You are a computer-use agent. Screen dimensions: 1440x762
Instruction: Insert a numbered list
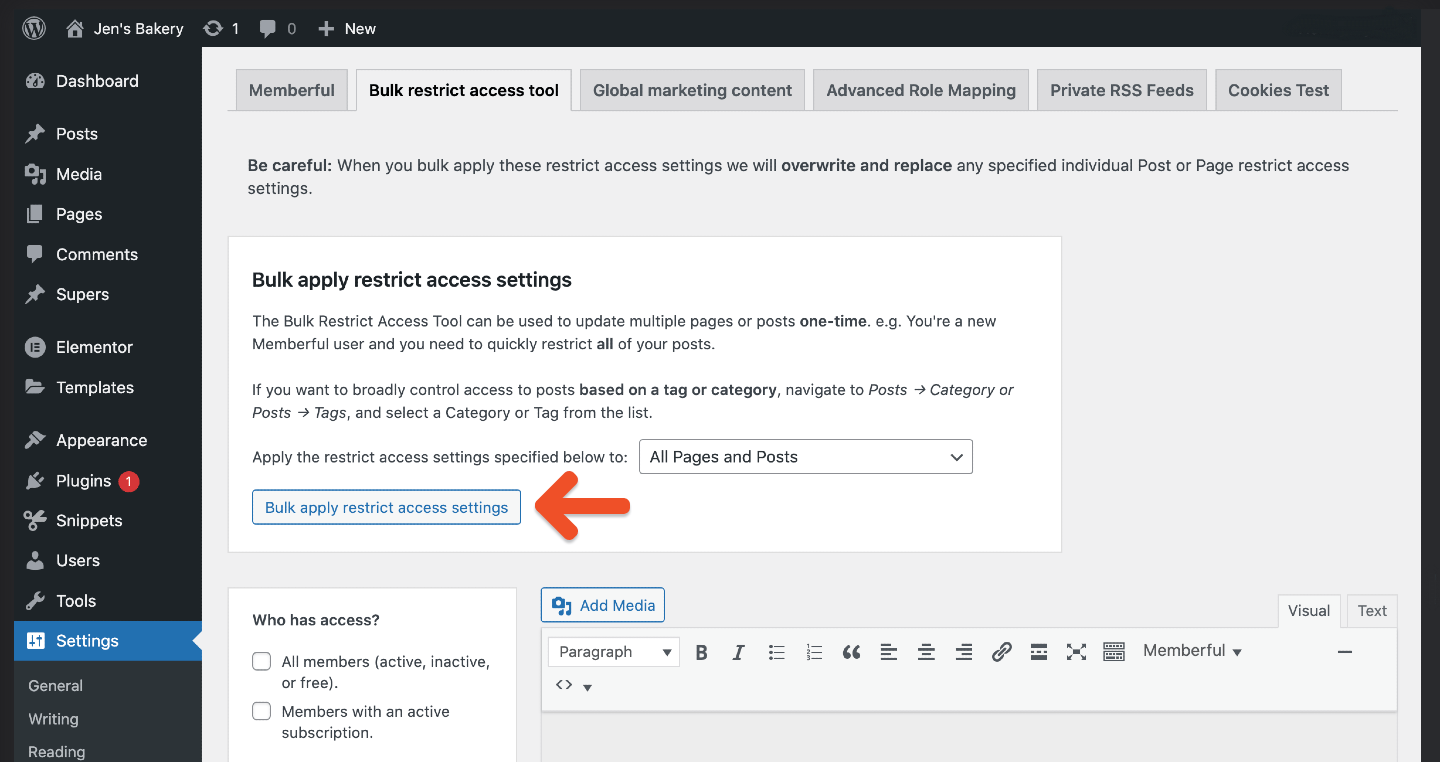813,651
